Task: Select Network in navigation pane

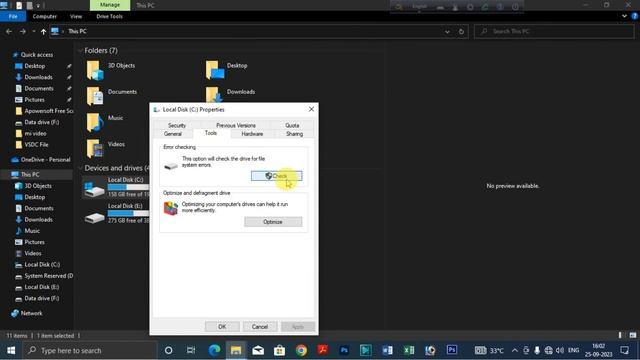Action: pyautogui.click(x=31, y=313)
